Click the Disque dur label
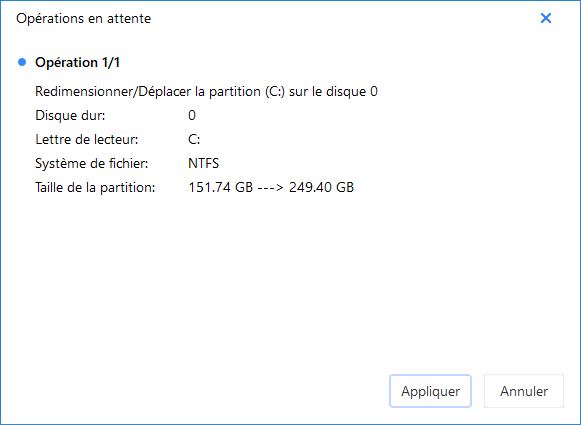 point(70,116)
